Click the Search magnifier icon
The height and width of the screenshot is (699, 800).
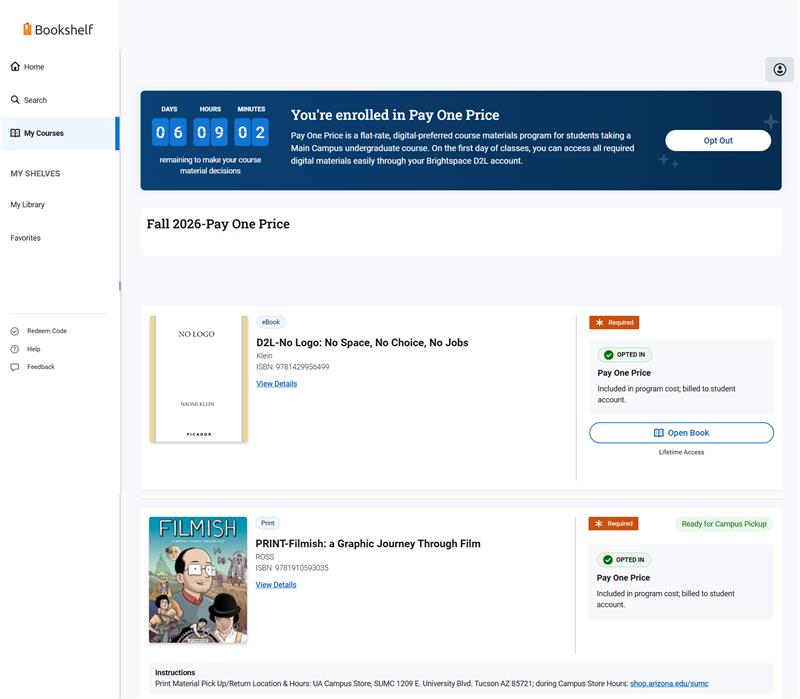[x=15, y=99]
